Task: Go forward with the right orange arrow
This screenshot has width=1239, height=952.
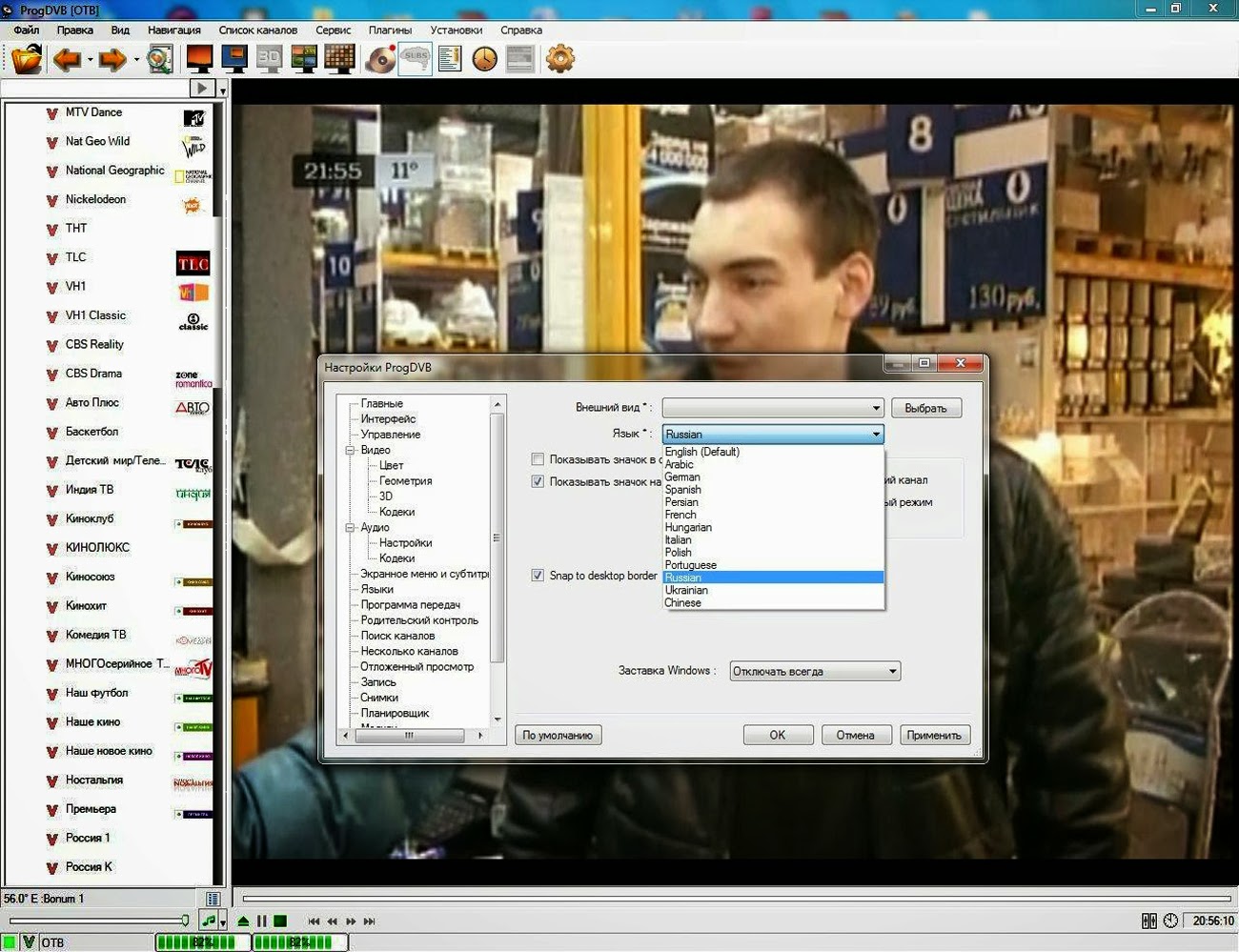Action: 112,60
